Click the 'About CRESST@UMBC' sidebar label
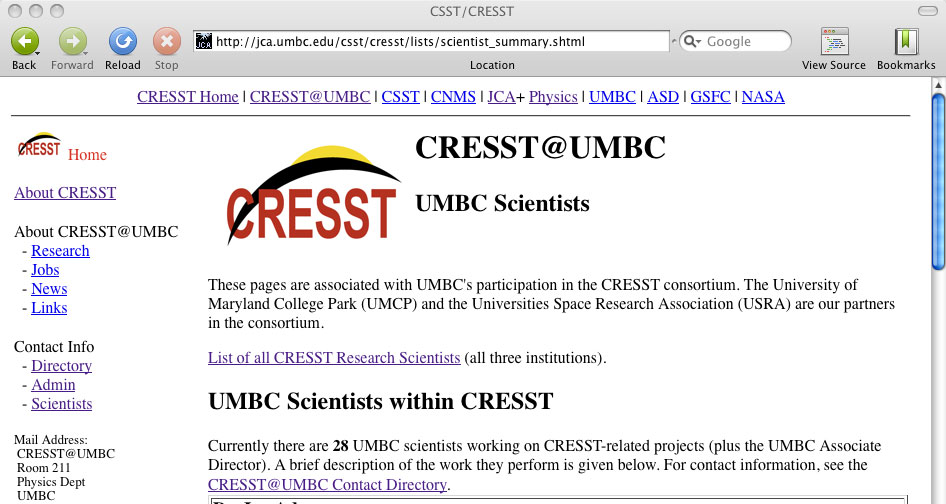 click(x=97, y=232)
